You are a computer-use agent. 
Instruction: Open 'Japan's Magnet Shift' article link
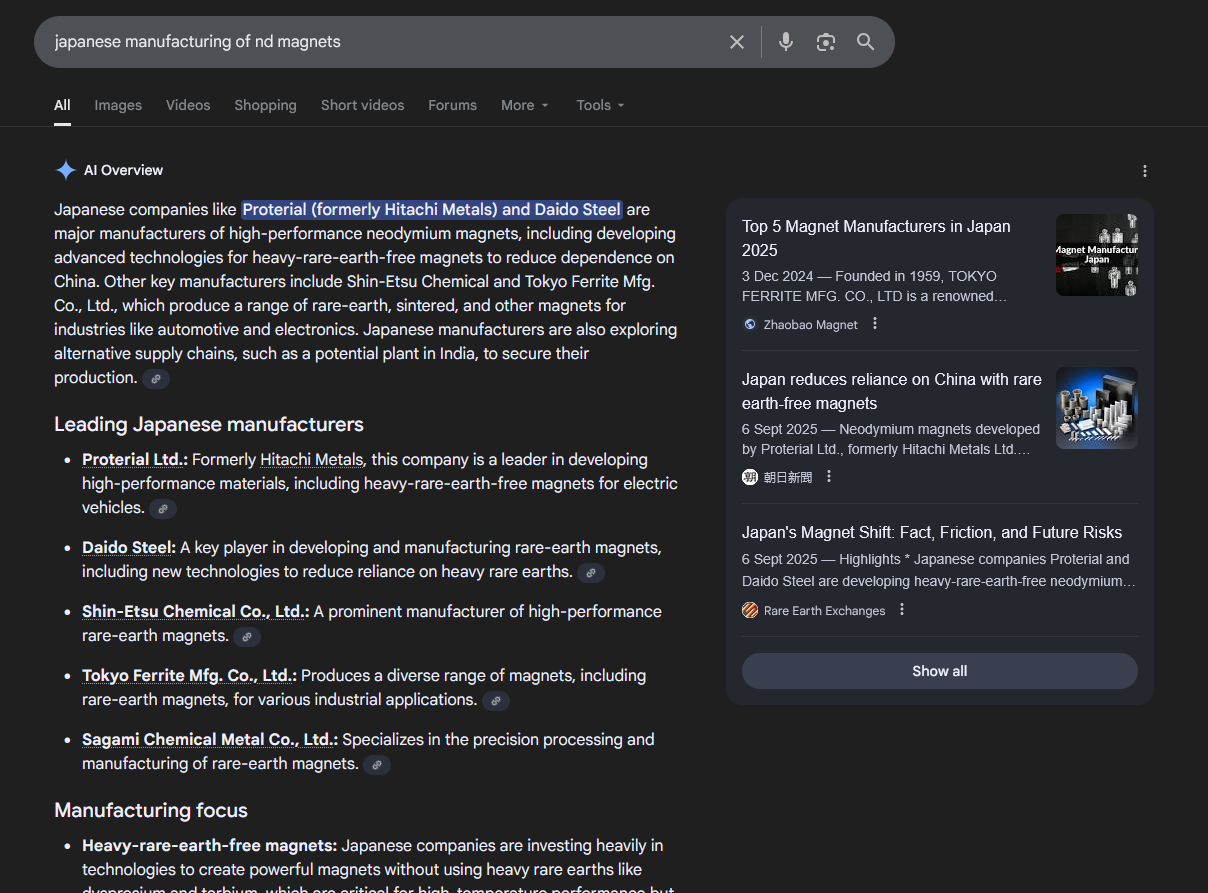click(932, 532)
